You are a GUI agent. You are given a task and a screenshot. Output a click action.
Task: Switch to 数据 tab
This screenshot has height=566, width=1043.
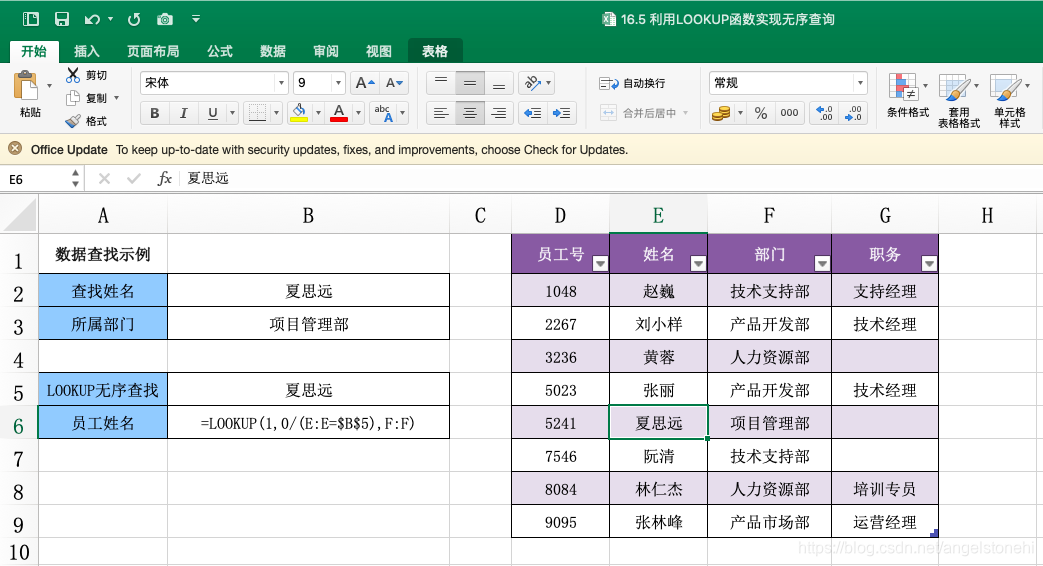273,51
